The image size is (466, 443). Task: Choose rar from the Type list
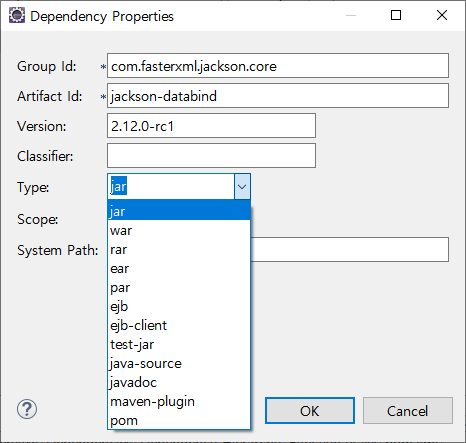point(179,249)
